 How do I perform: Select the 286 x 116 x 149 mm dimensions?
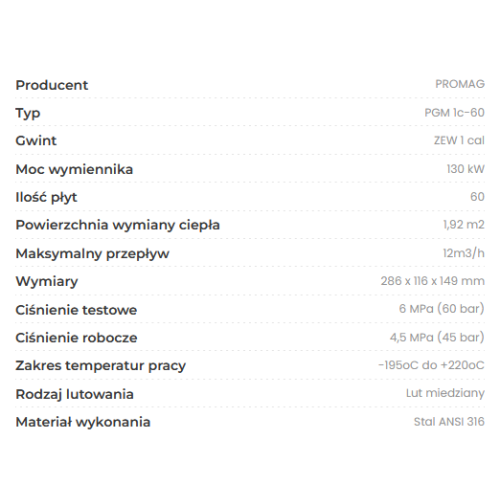pyautogui.click(x=432, y=281)
